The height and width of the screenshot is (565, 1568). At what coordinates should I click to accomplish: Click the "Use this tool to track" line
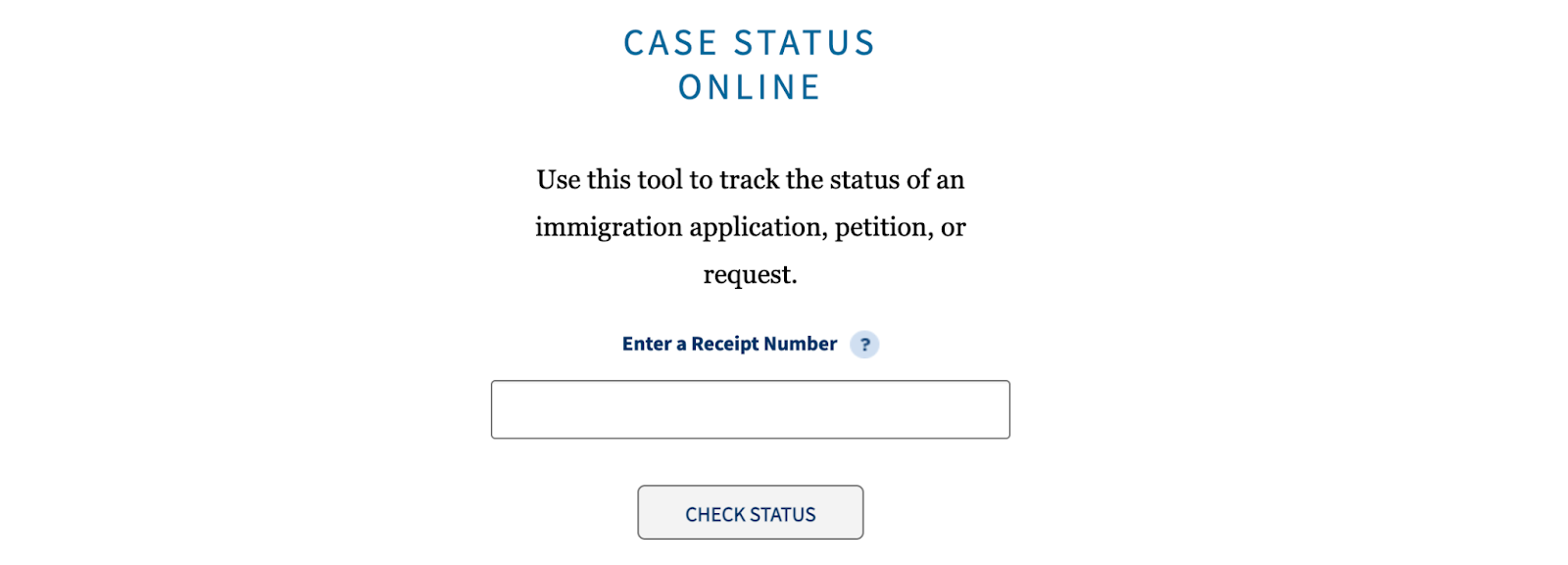(751, 180)
